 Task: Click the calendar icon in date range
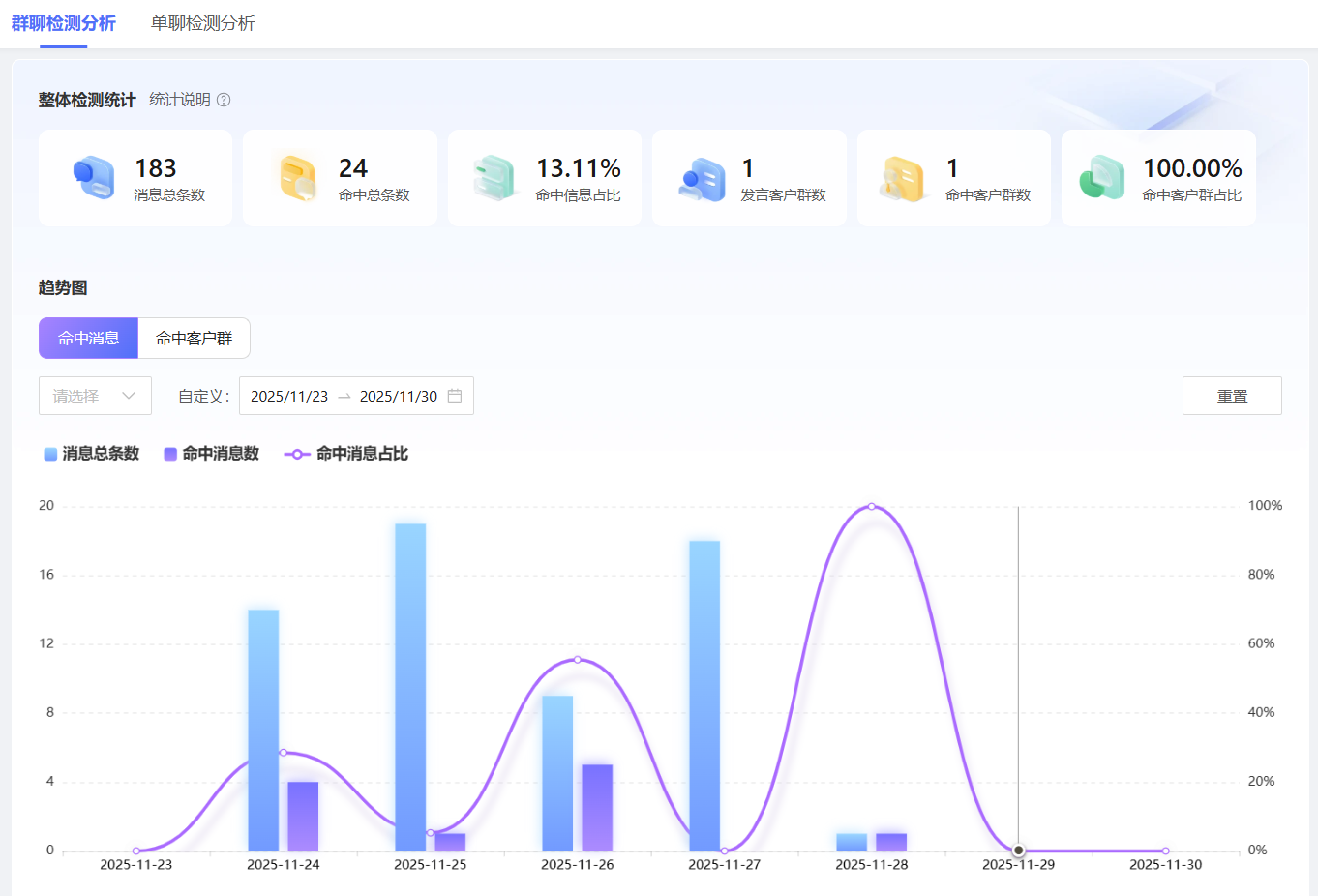pyautogui.click(x=455, y=396)
